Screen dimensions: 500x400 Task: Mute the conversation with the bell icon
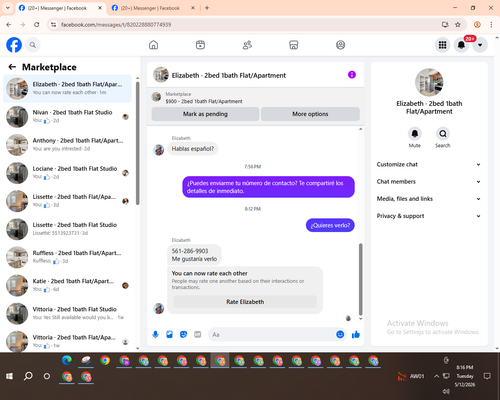415,134
